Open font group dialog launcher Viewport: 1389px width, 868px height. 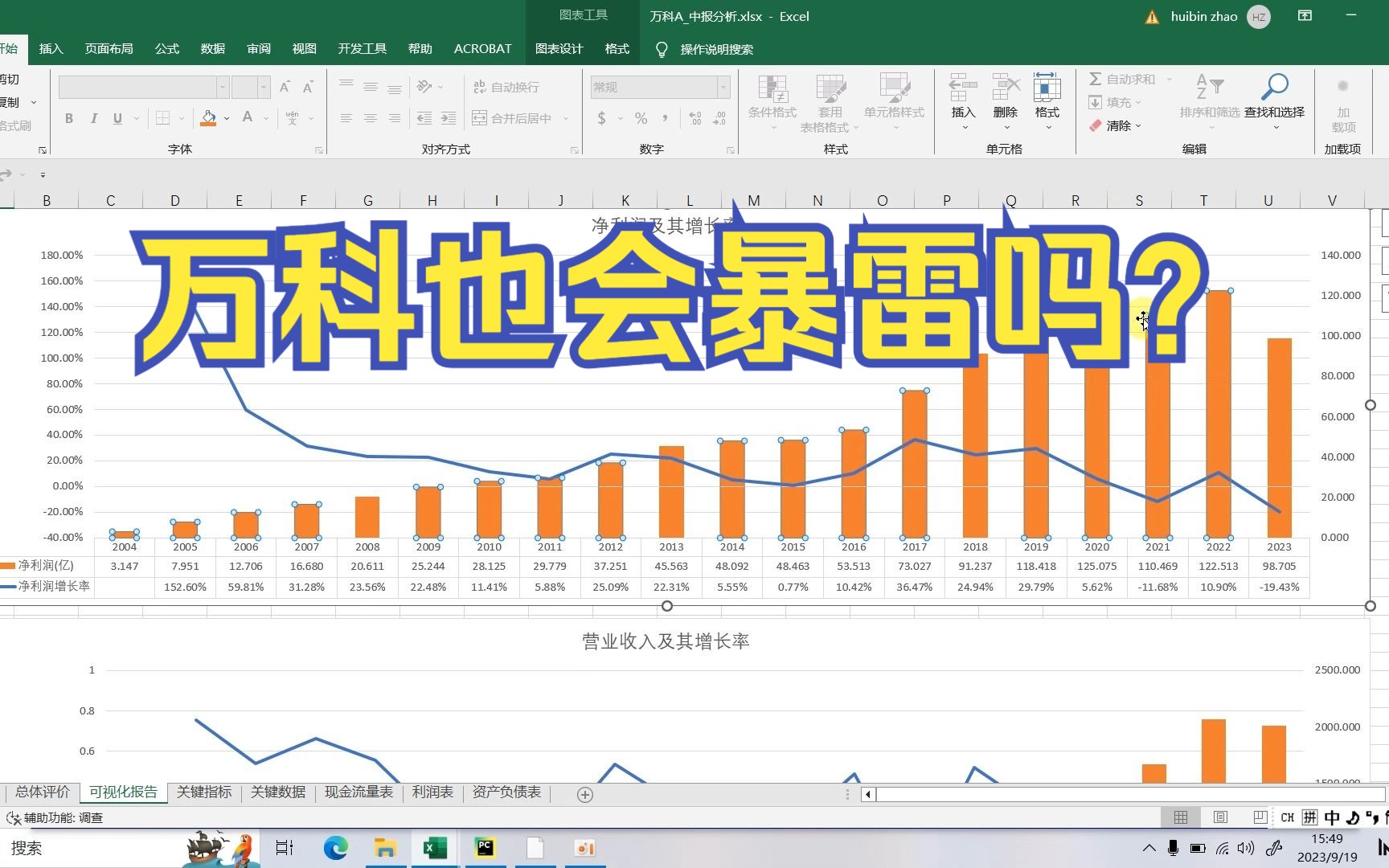(x=319, y=150)
